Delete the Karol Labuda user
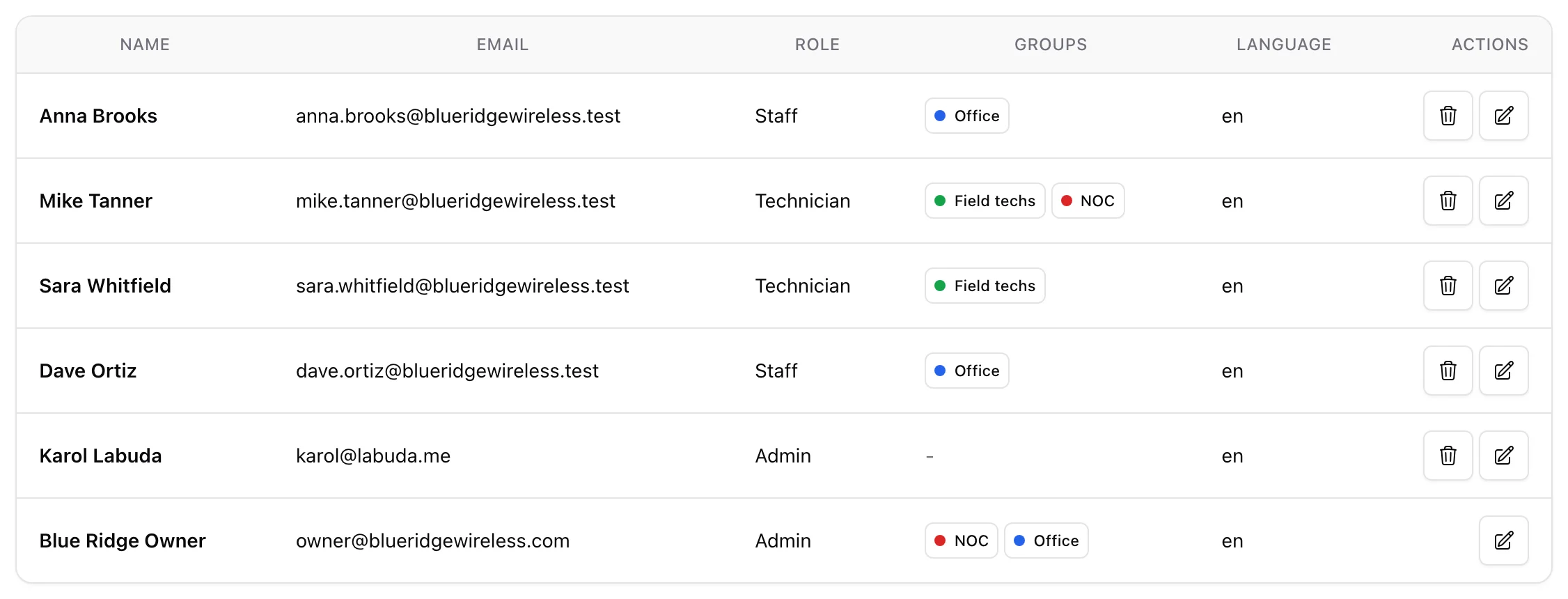Image resolution: width=1568 pixels, height=599 pixels. (1448, 456)
